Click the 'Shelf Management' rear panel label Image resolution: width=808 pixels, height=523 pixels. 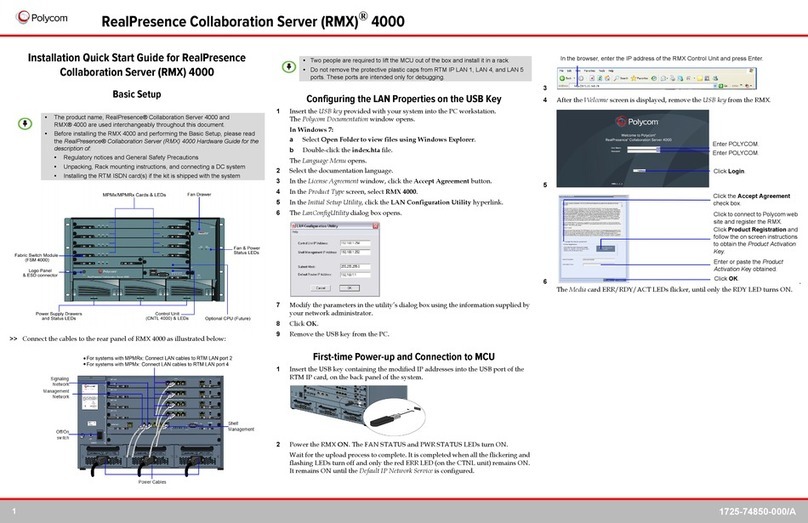241,426
